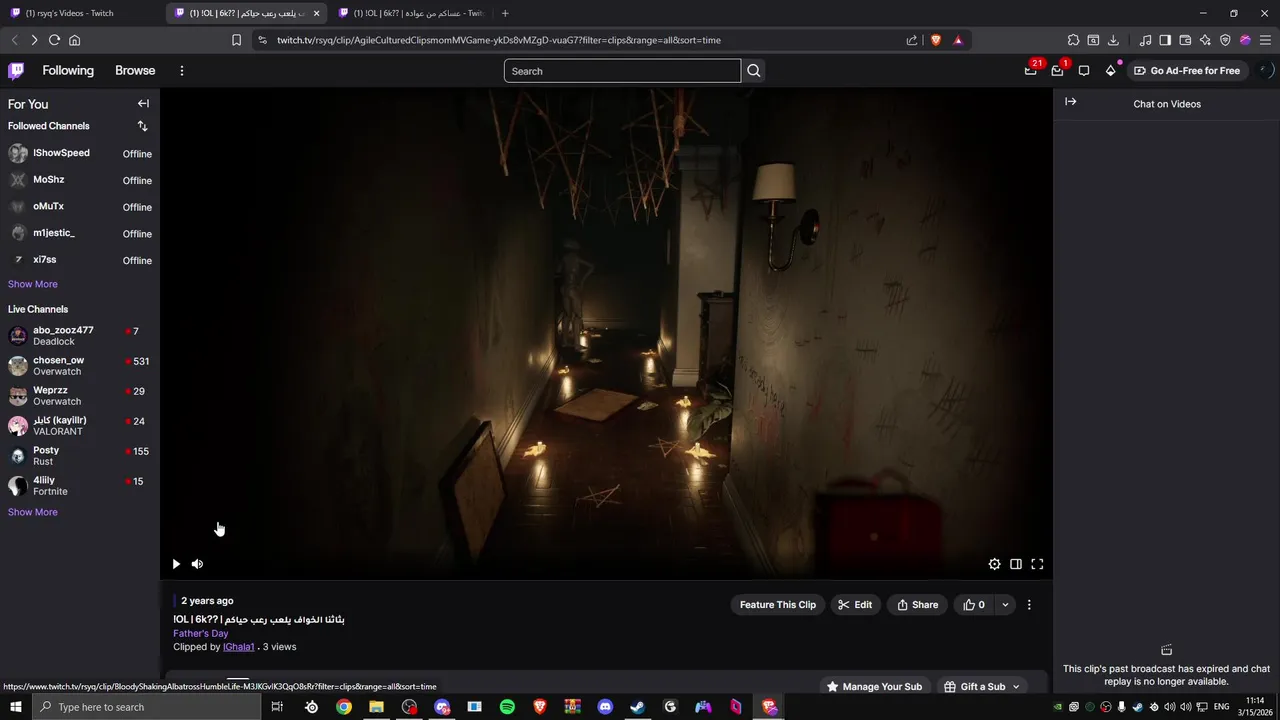Expand the Gift a Sub dropdown arrow
This screenshot has height=720, width=1280.
1016,687
